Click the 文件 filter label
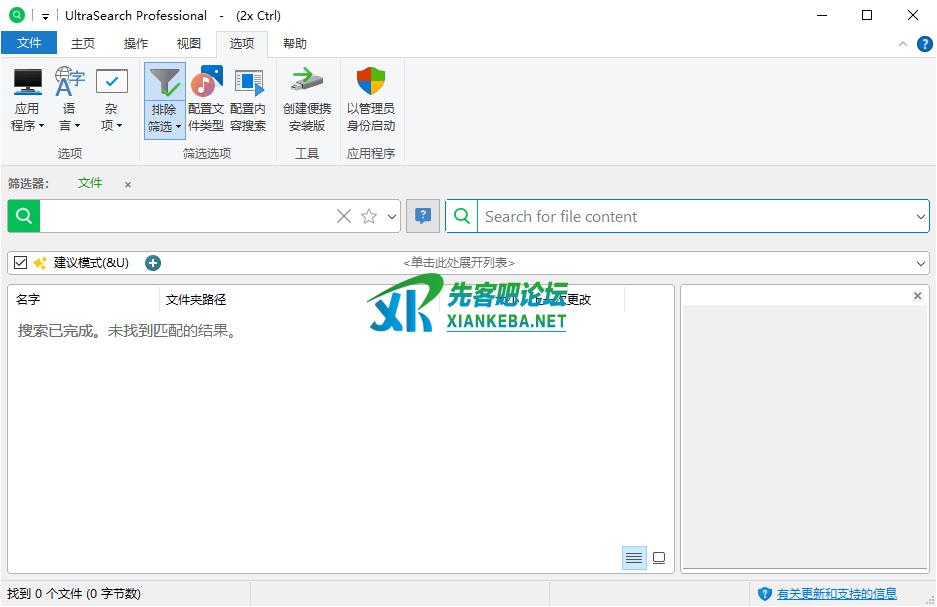 90,183
